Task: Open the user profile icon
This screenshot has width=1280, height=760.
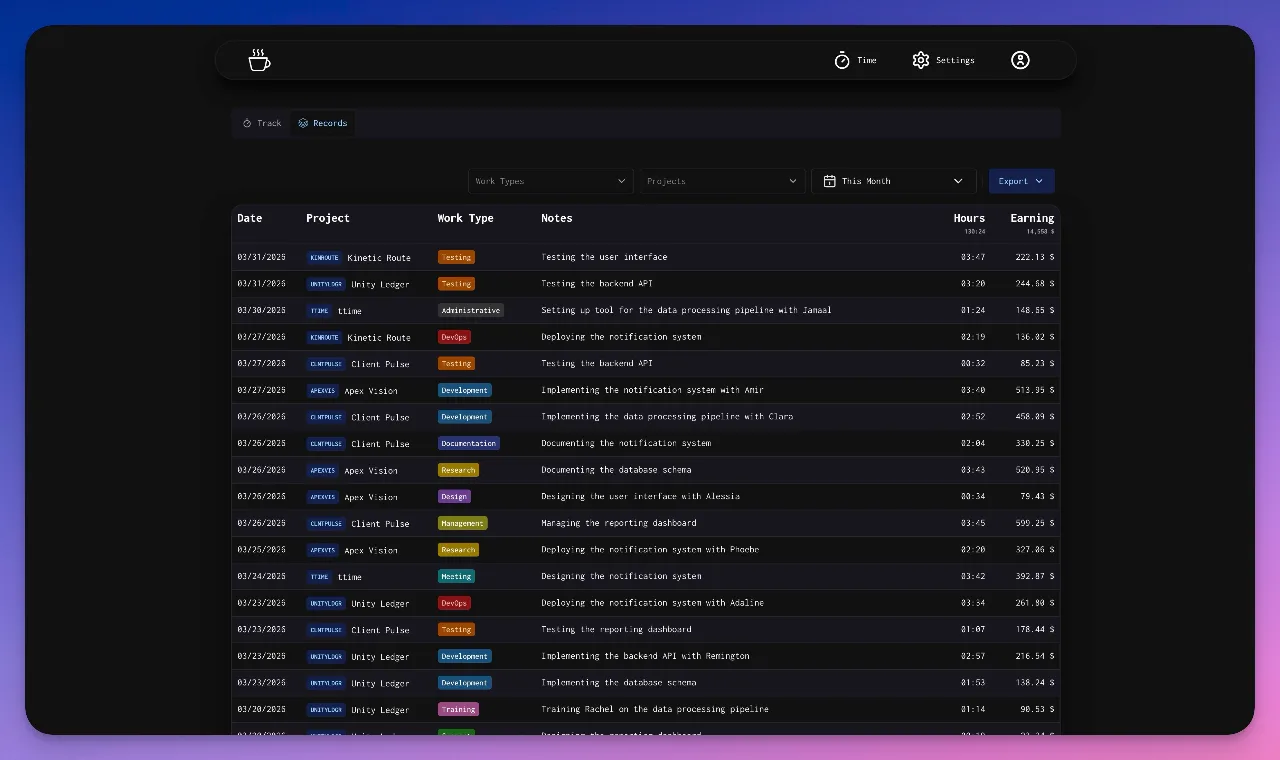Action: point(1020,60)
